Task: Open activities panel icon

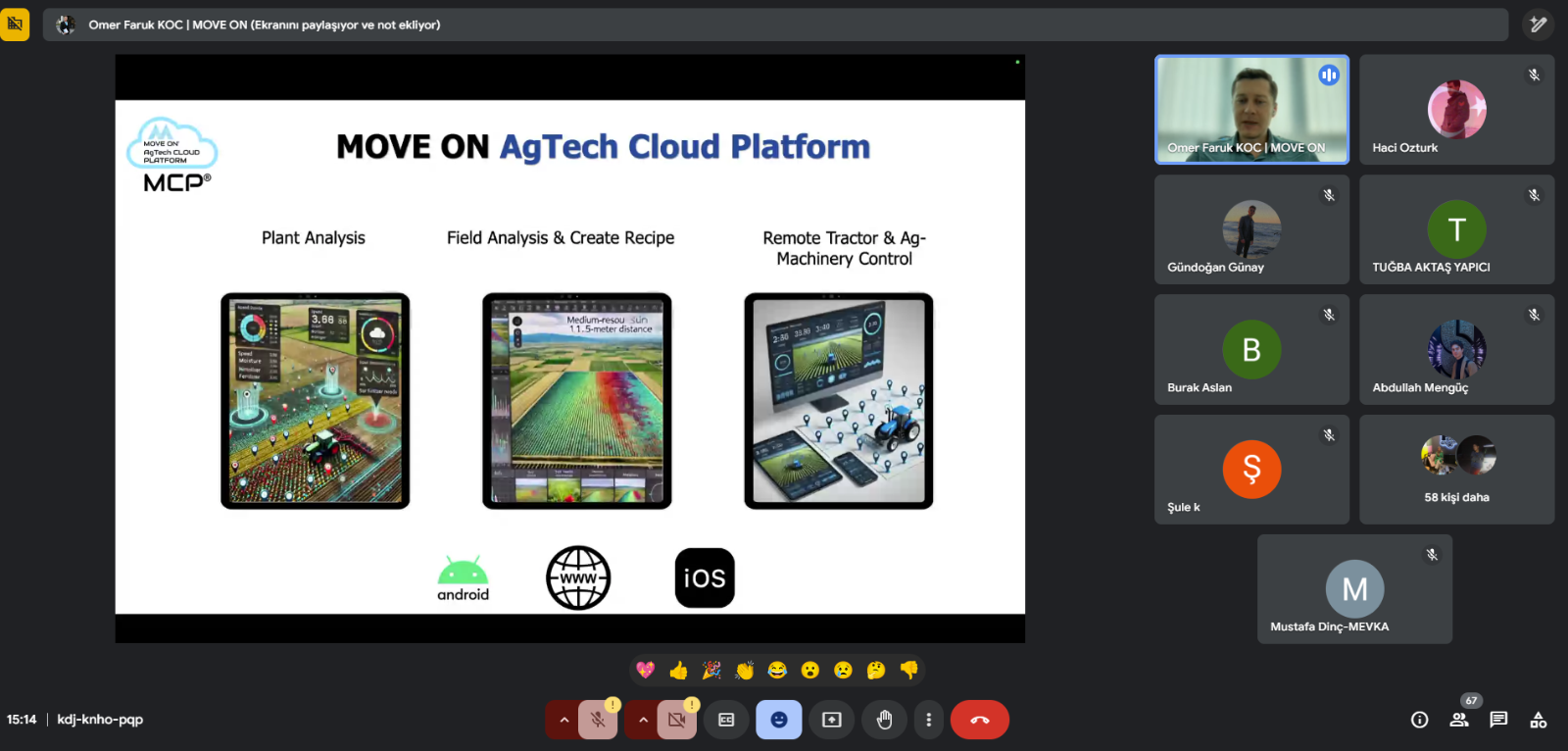Action: click(x=1539, y=720)
